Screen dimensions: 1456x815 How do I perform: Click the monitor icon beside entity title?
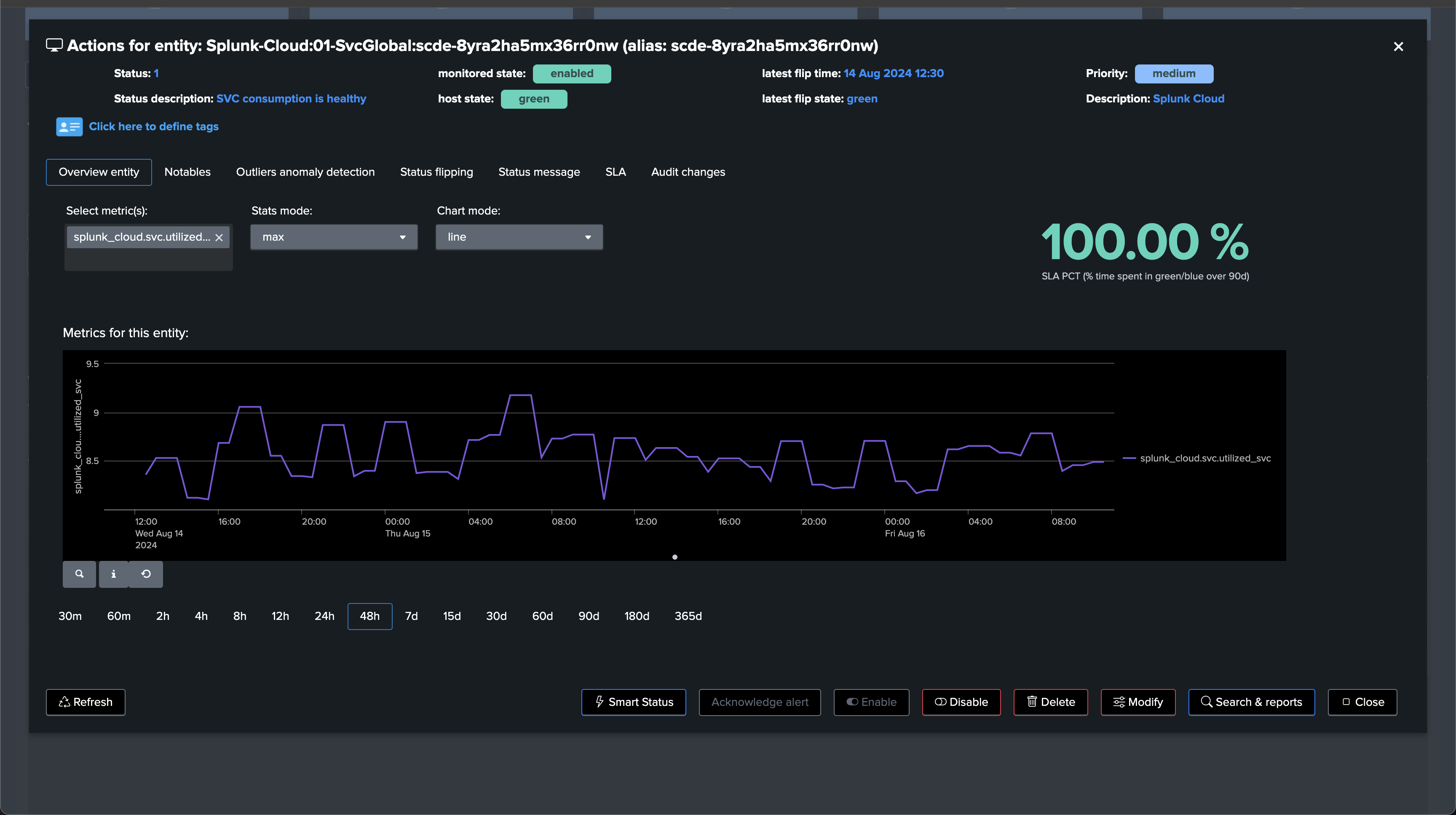(54, 45)
